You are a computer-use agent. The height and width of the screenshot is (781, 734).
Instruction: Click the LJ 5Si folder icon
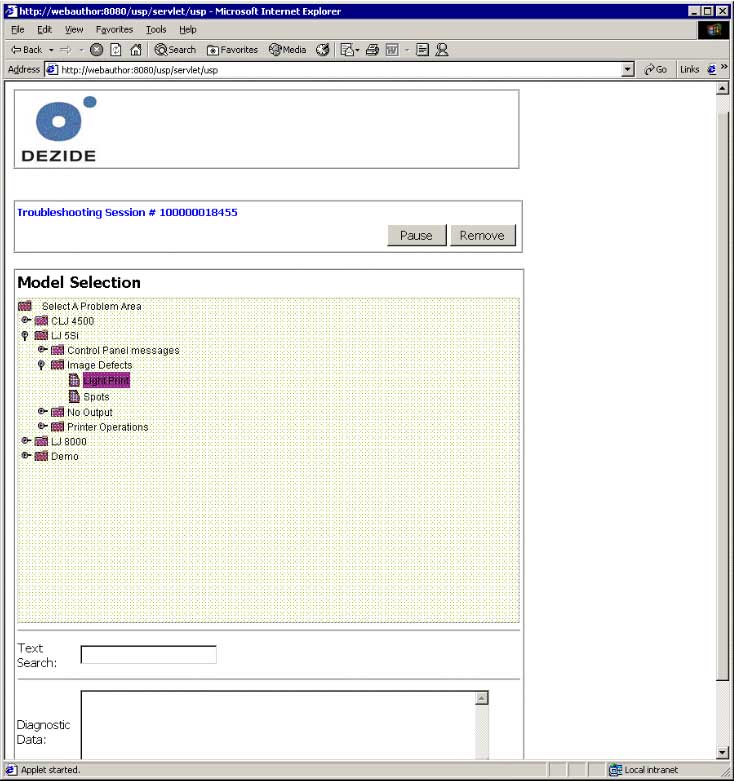(41, 335)
